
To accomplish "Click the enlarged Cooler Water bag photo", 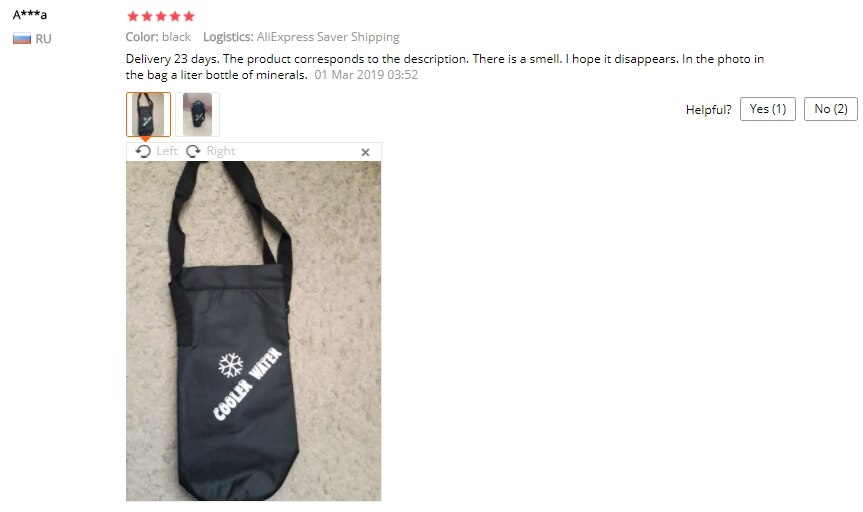I will coord(253,331).
